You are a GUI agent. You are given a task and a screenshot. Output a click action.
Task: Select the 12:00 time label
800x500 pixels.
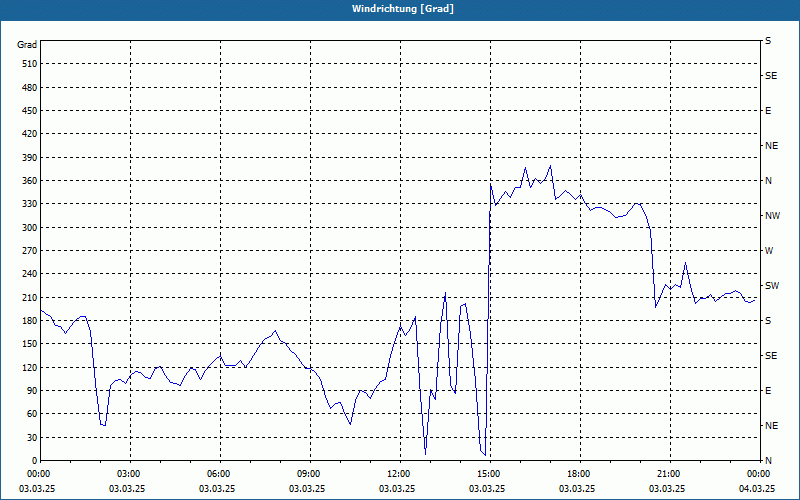pos(400,474)
